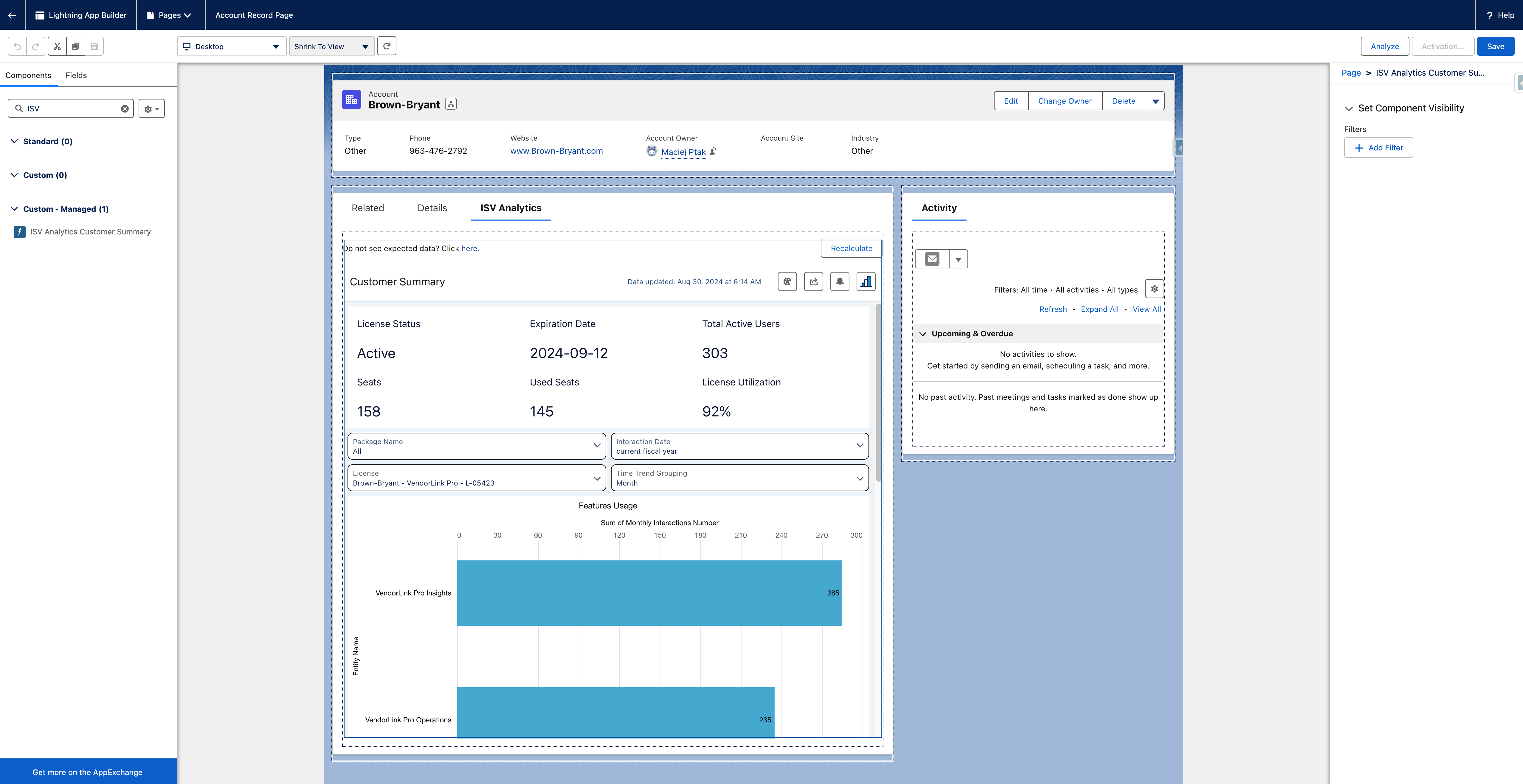Collapse Set Component Visibility section
1523x784 pixels.
(x=1349, y=108)
